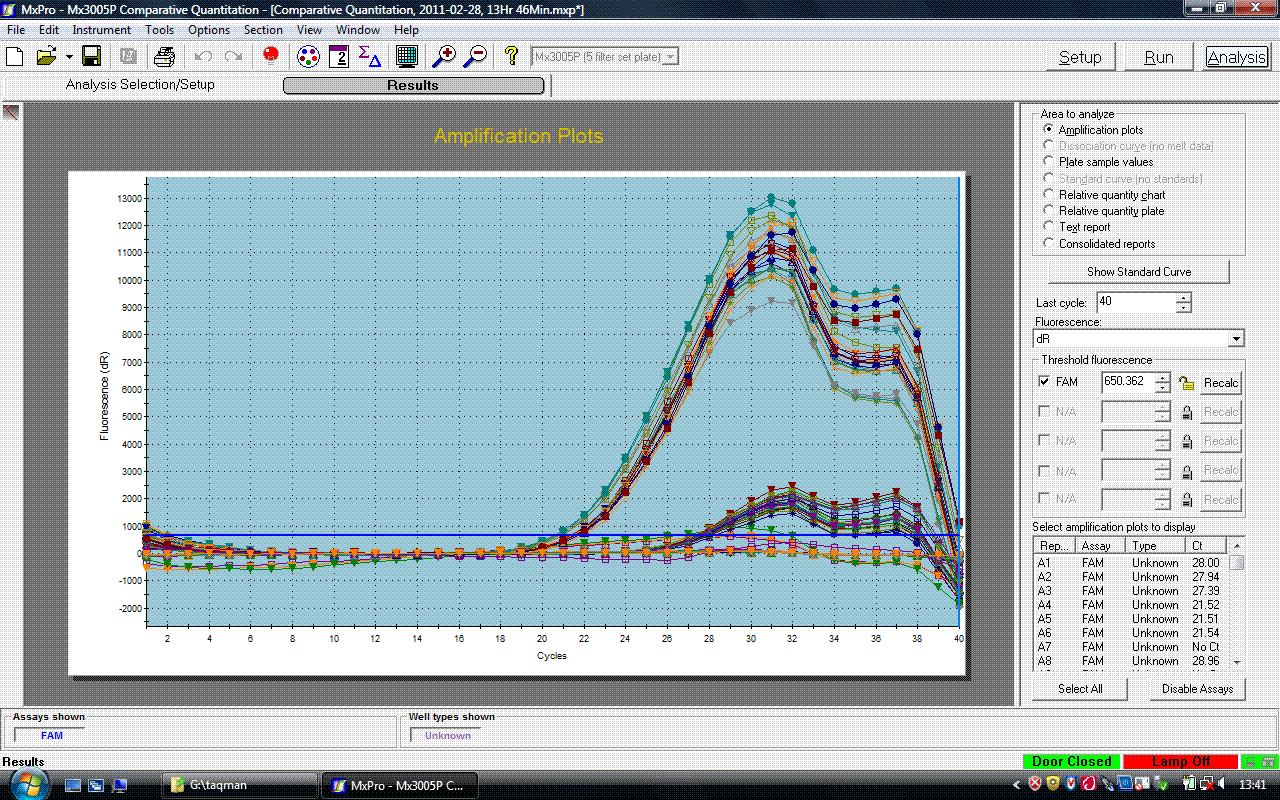This screenshot has height=800, width=1280.
Task: Click the yellow unlocked padlock for FAM threshold
Action: (x=1187, y=382)
